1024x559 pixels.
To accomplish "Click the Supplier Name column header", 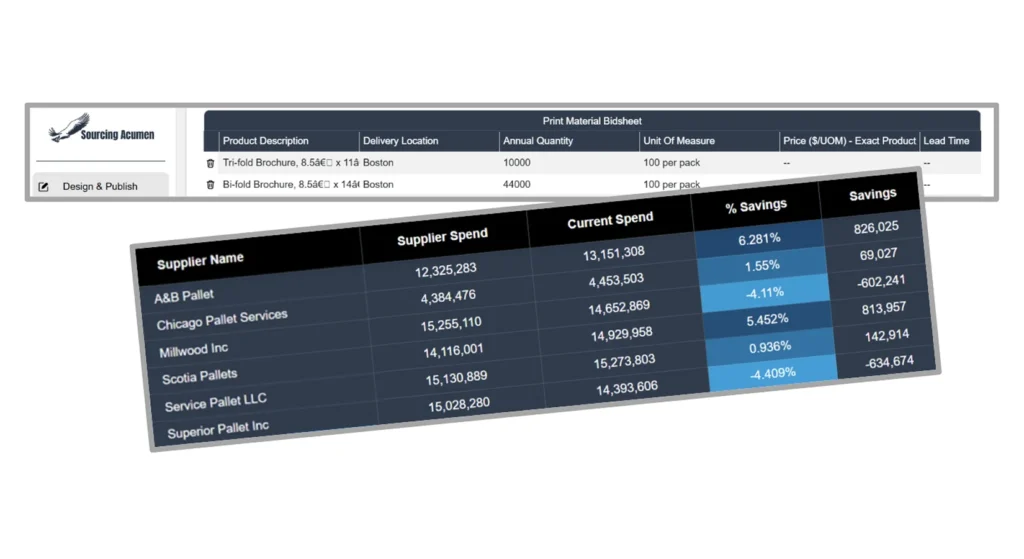I will point(200,261).
